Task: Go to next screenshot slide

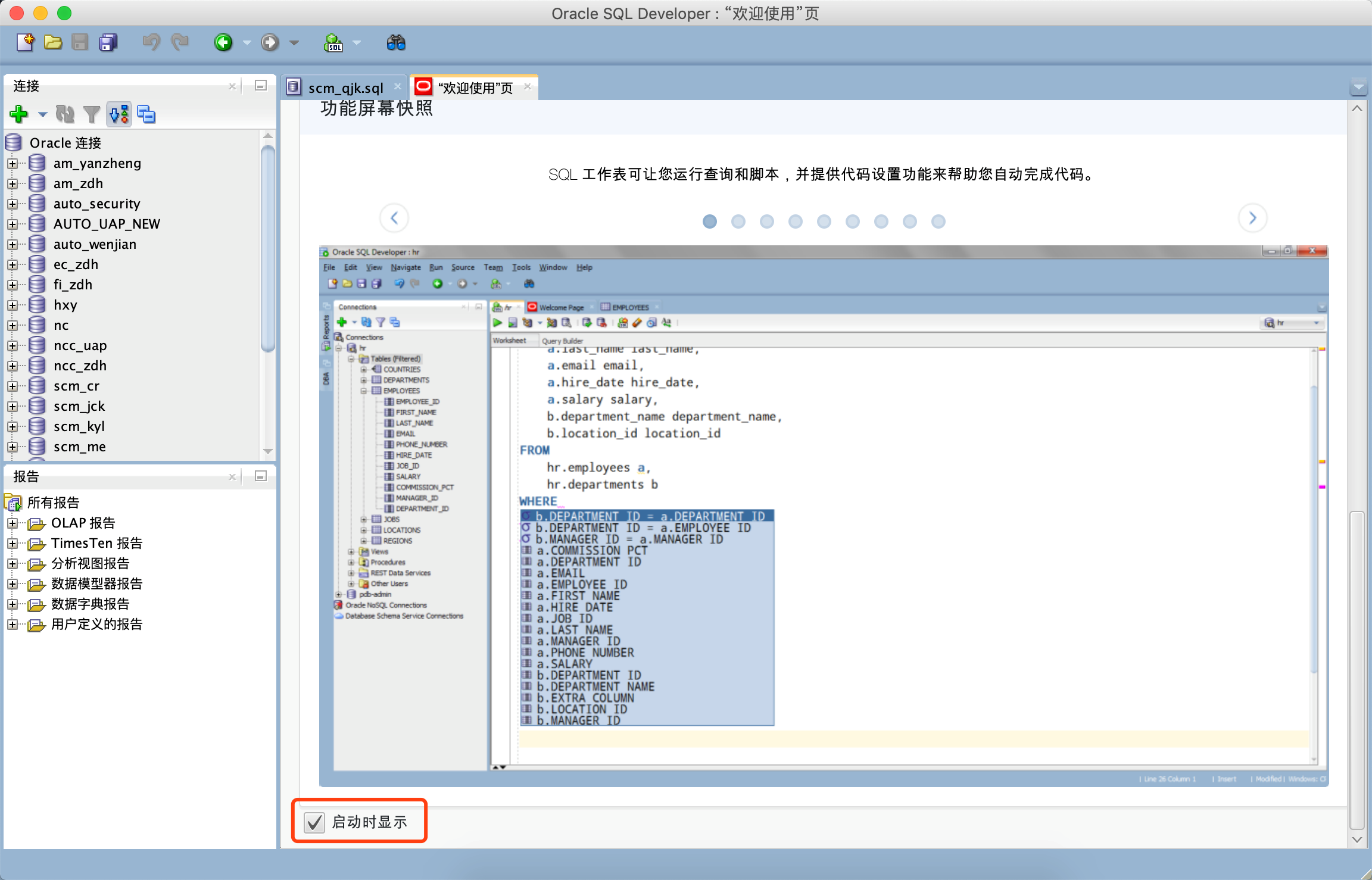Action: (x=1252, y=218)
